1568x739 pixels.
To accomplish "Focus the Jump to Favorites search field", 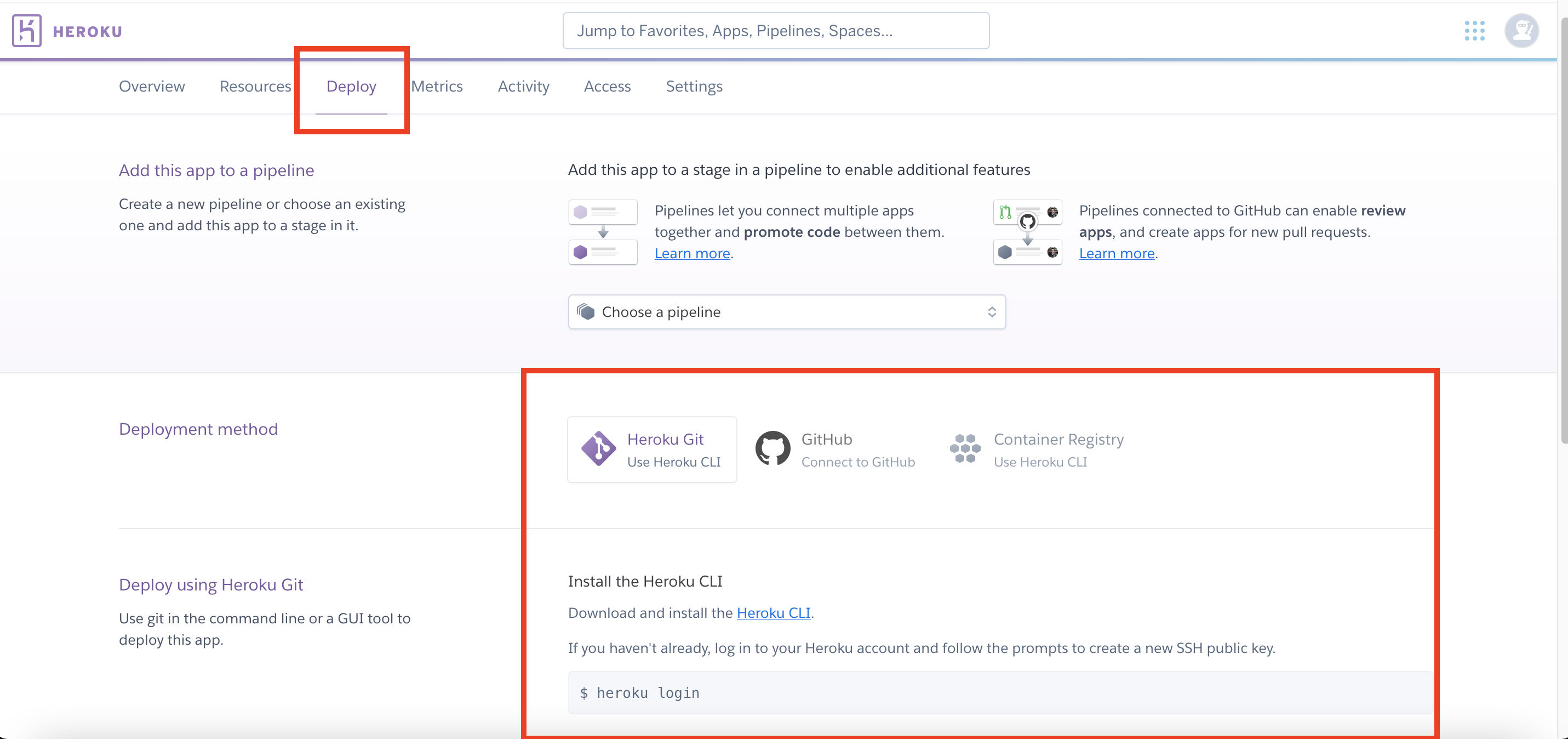I will click(775, 31).
